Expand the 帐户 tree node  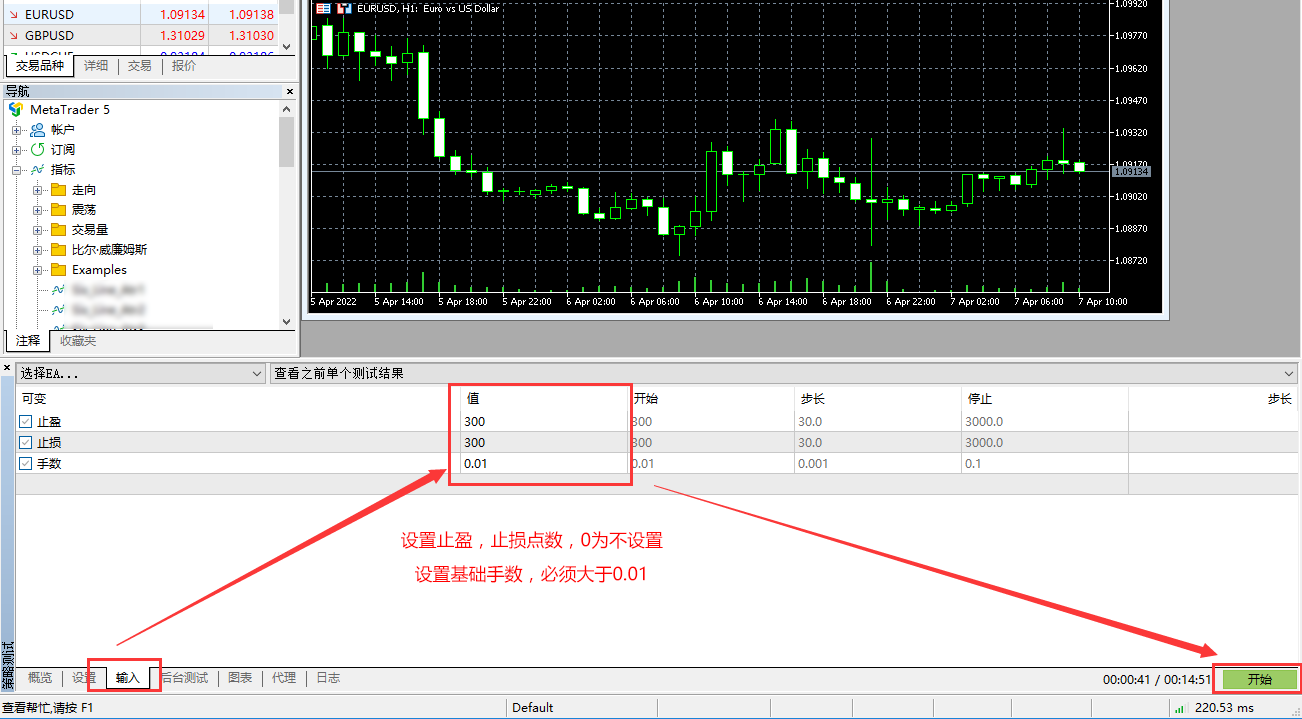16,129
